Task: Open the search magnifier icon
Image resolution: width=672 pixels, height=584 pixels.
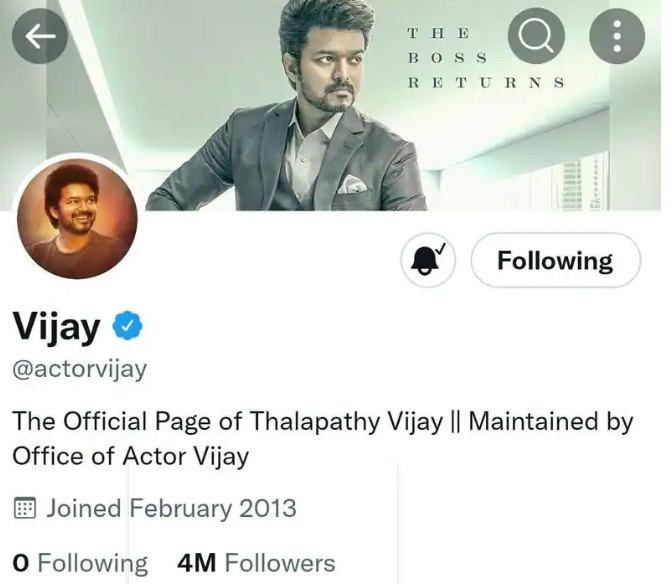Action: [536, 36]
